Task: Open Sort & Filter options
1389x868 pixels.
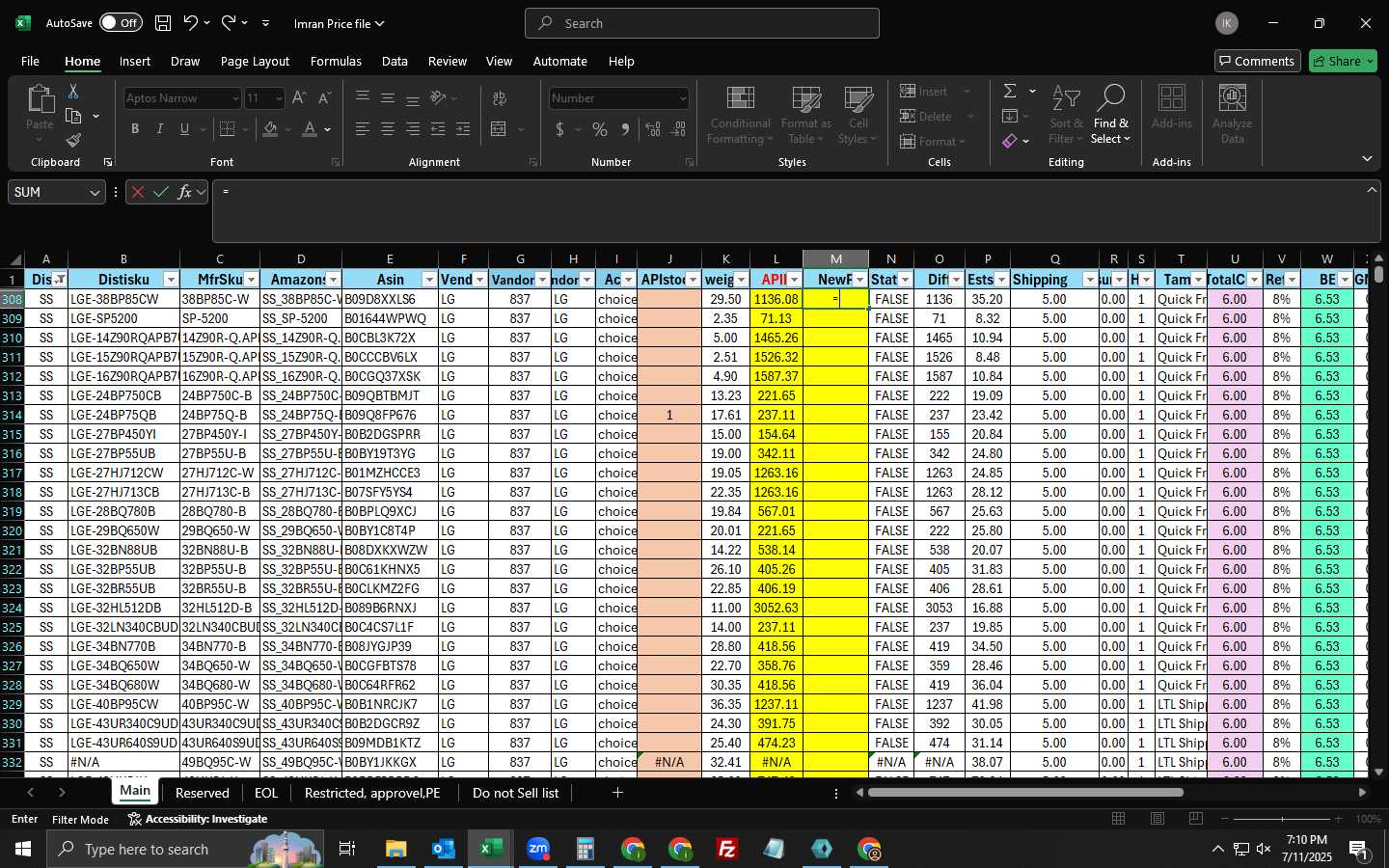Action: (1066, 116)
